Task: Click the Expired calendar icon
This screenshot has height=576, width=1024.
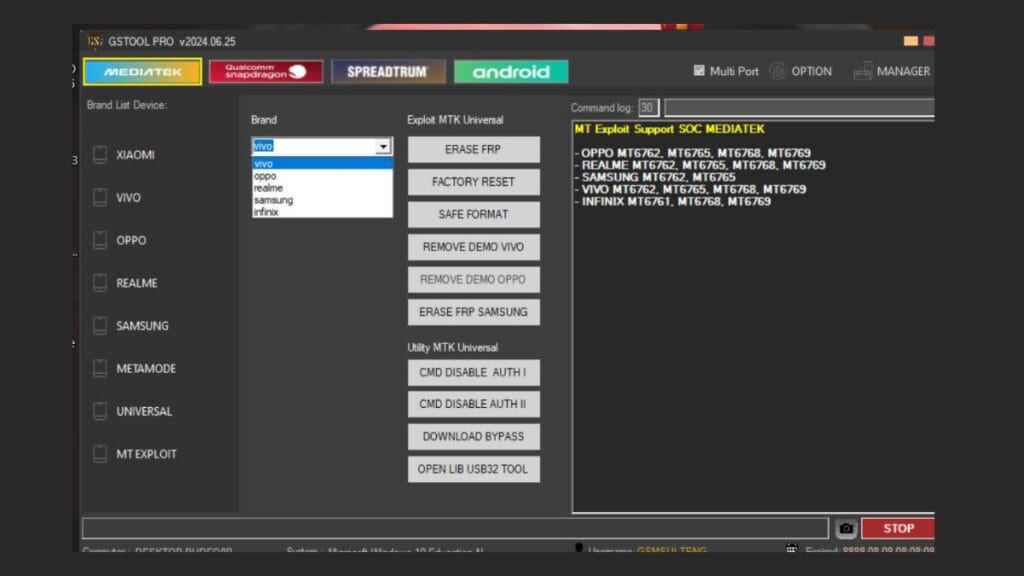Action: point(792,549)
